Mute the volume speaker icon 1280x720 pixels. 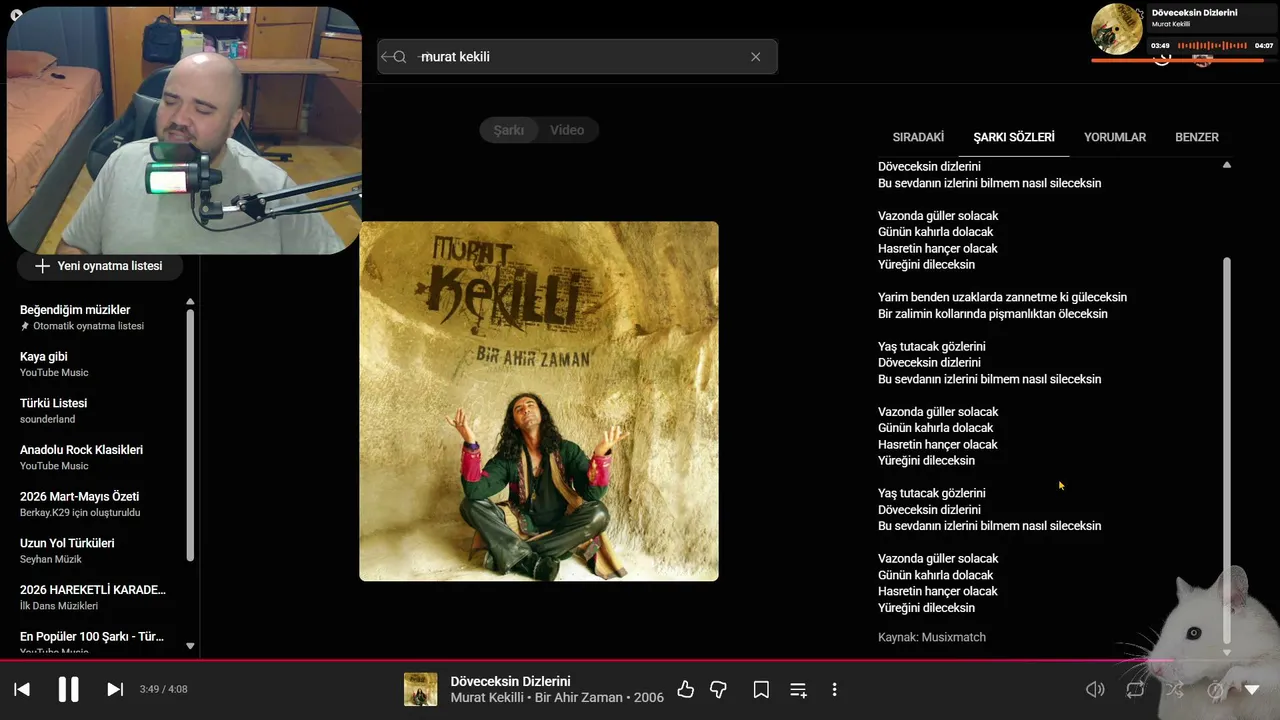pos(1096,689)
